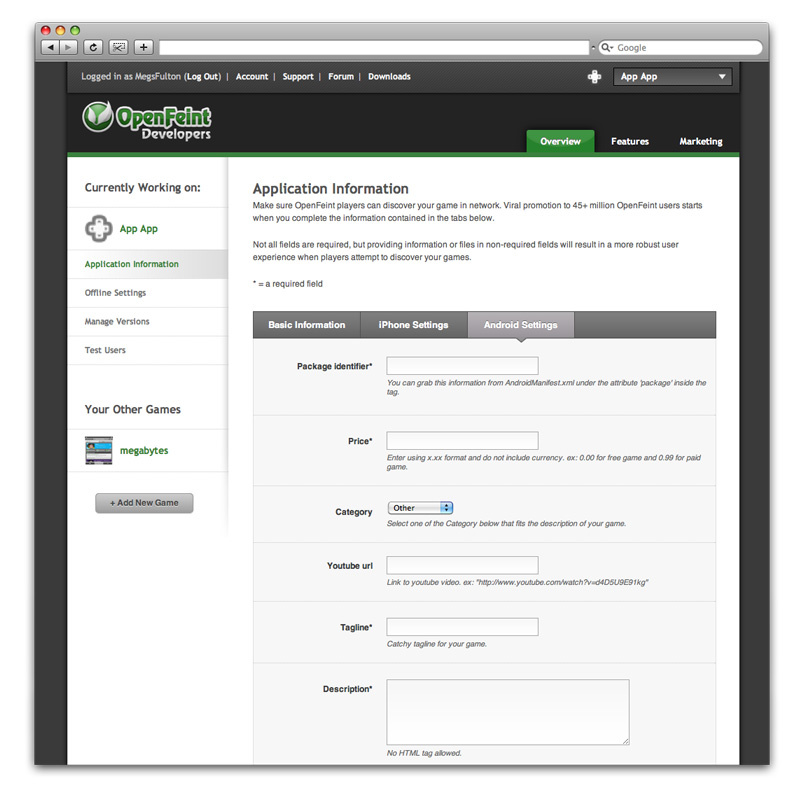Viewport: 800px width, 803px height.
Task: Open the Category dropdown set to Other
Action: coord(420,508)
